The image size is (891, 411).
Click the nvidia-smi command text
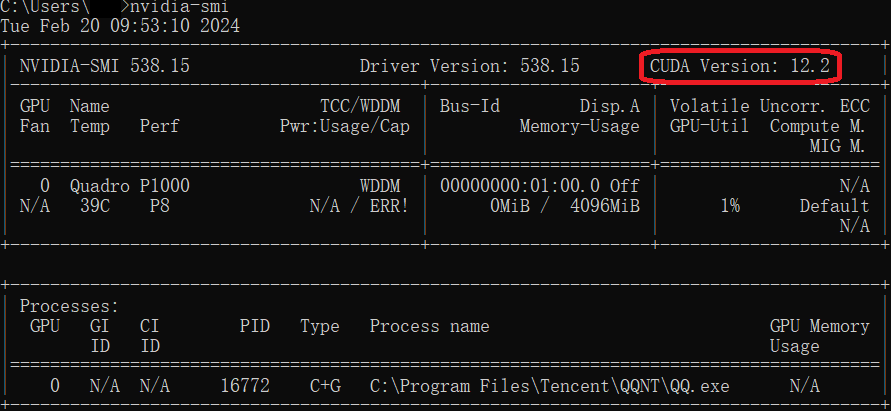point(183,7)
